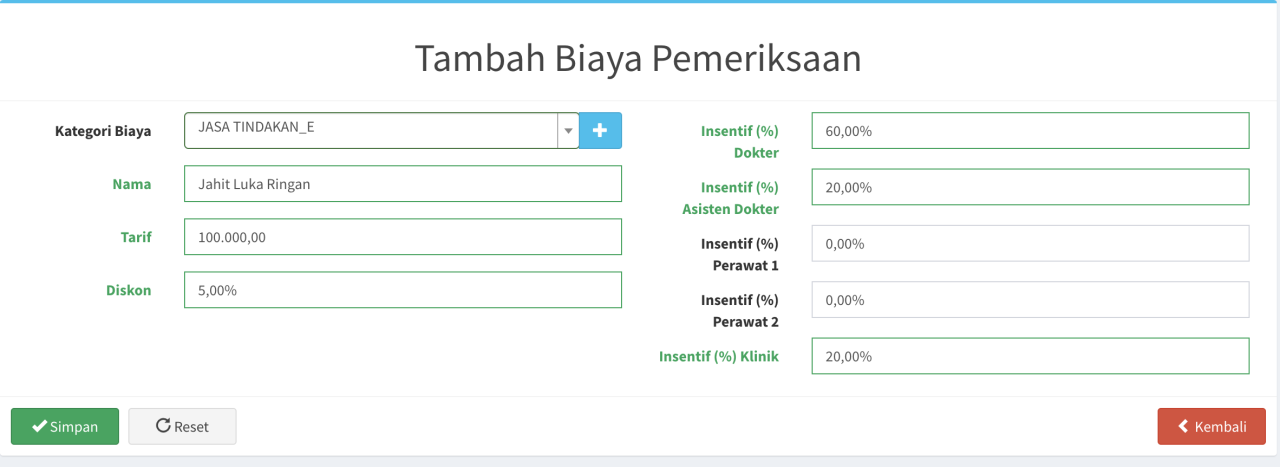
Task: Click the Insentif Dokter field with 60,00%
Action: coord(1030,131)
